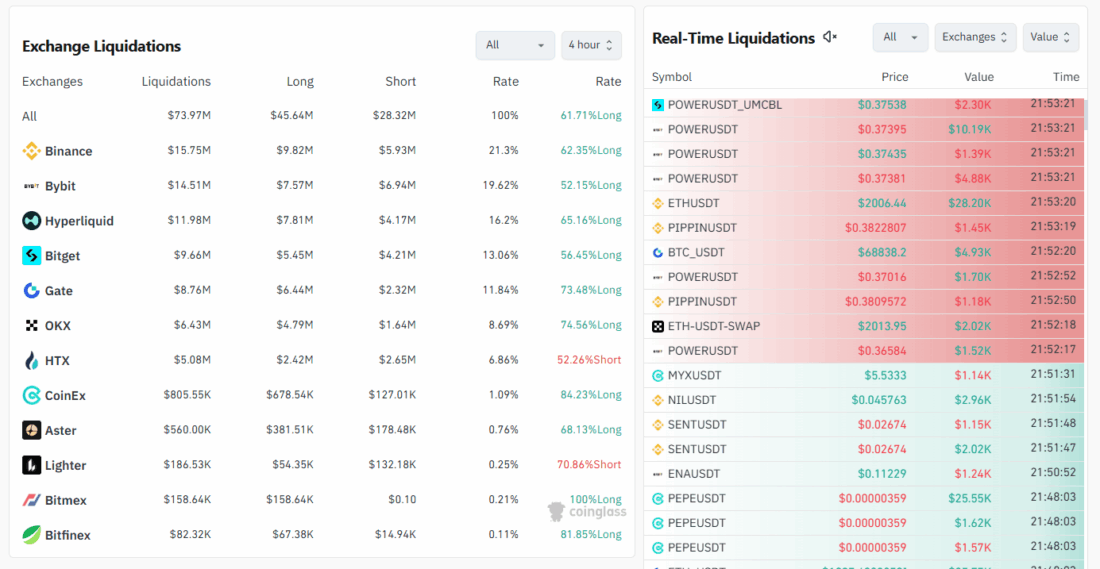Image resolution: width=1100 pixels, height=569 pixels.
Task: Click the 21:51:31 MYXUSDT timestamp
Action: (1053, 375)
